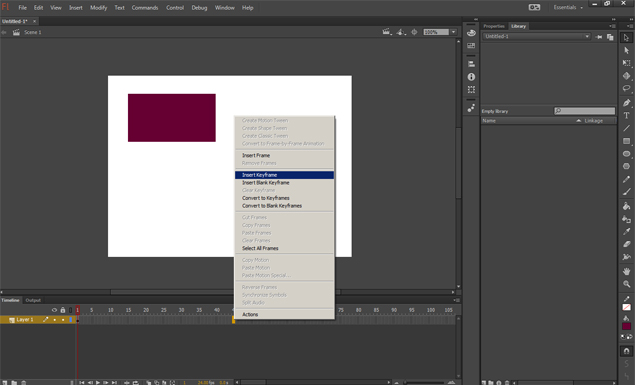Image resolution: width=635 pixels, height=385 pixels.
Task: Toggle Layer 1 visibility dot
Action: coord(54,320)
